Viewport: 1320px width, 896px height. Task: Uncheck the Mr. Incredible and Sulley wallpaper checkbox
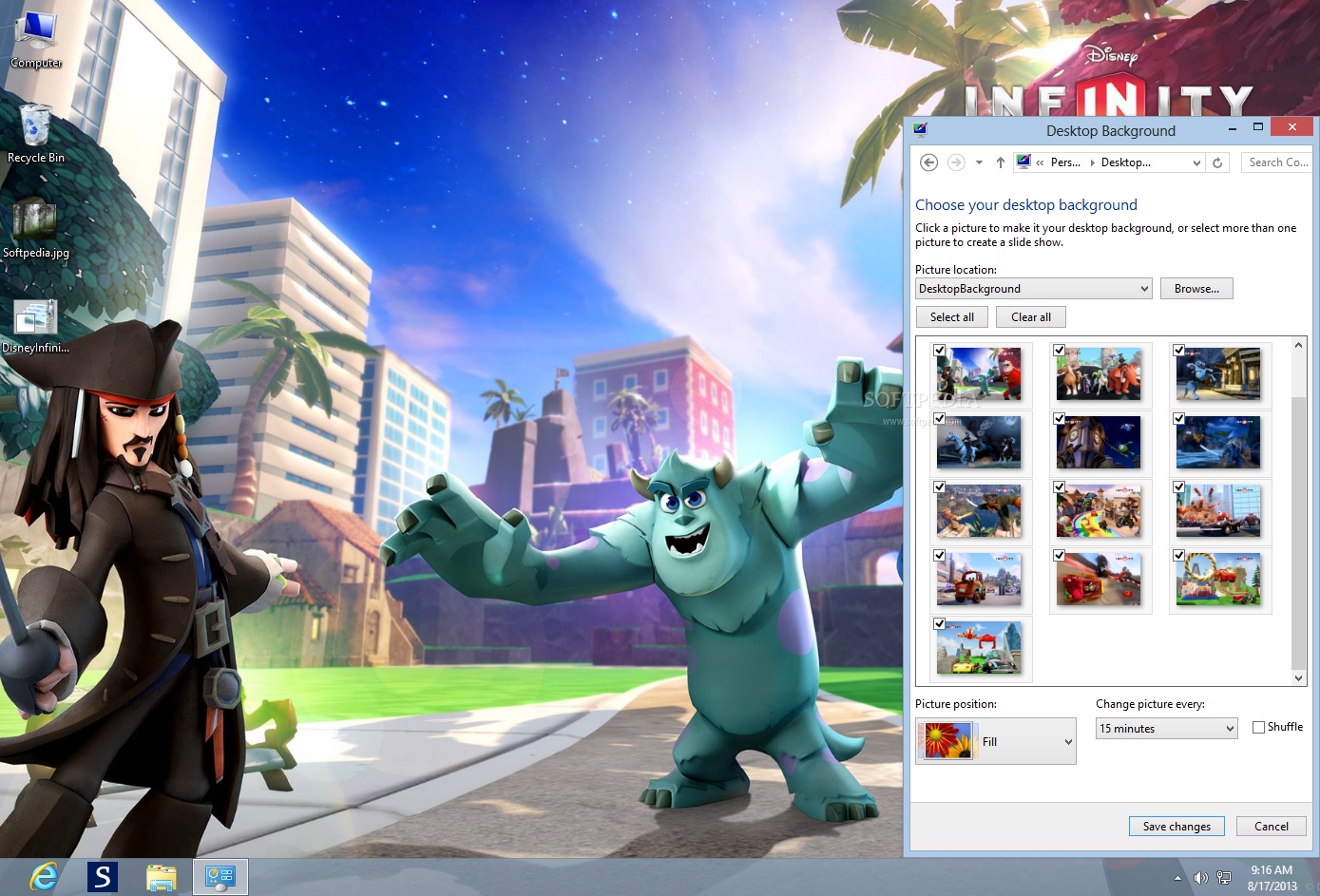click(x=939, y=350)
